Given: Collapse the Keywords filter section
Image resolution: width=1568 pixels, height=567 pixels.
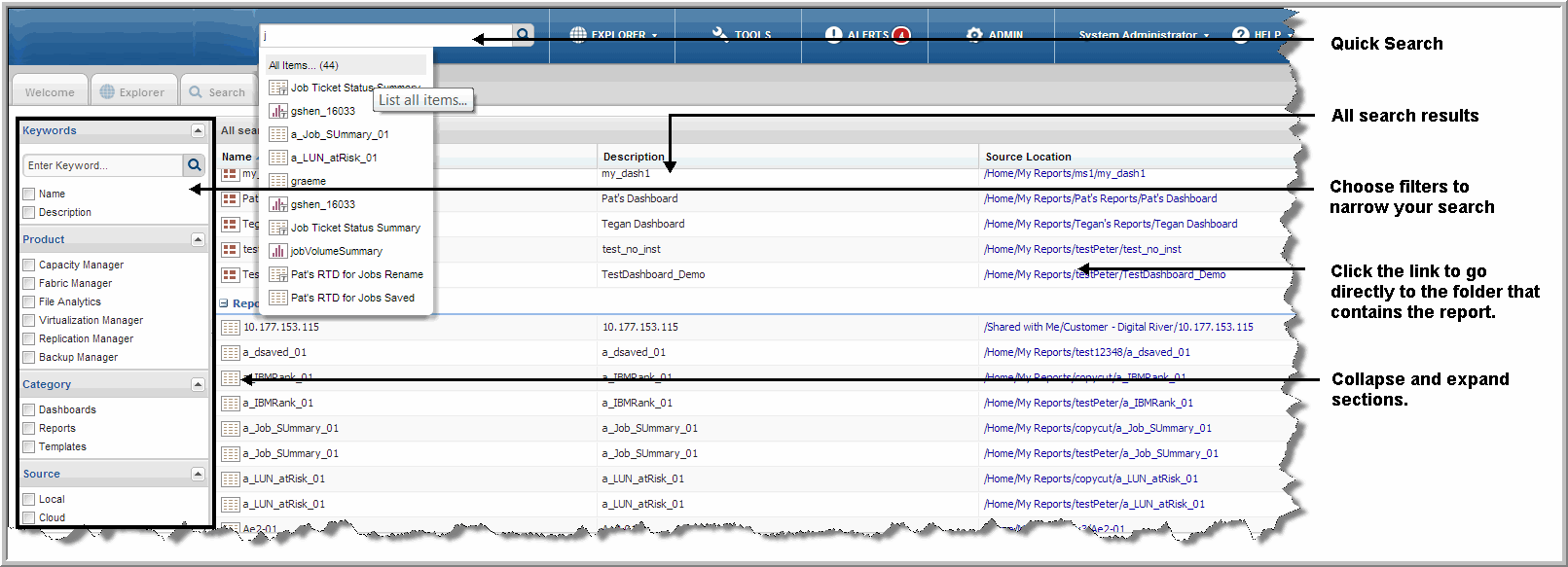Looking at the screenshot, I should [x=198, y=130].
